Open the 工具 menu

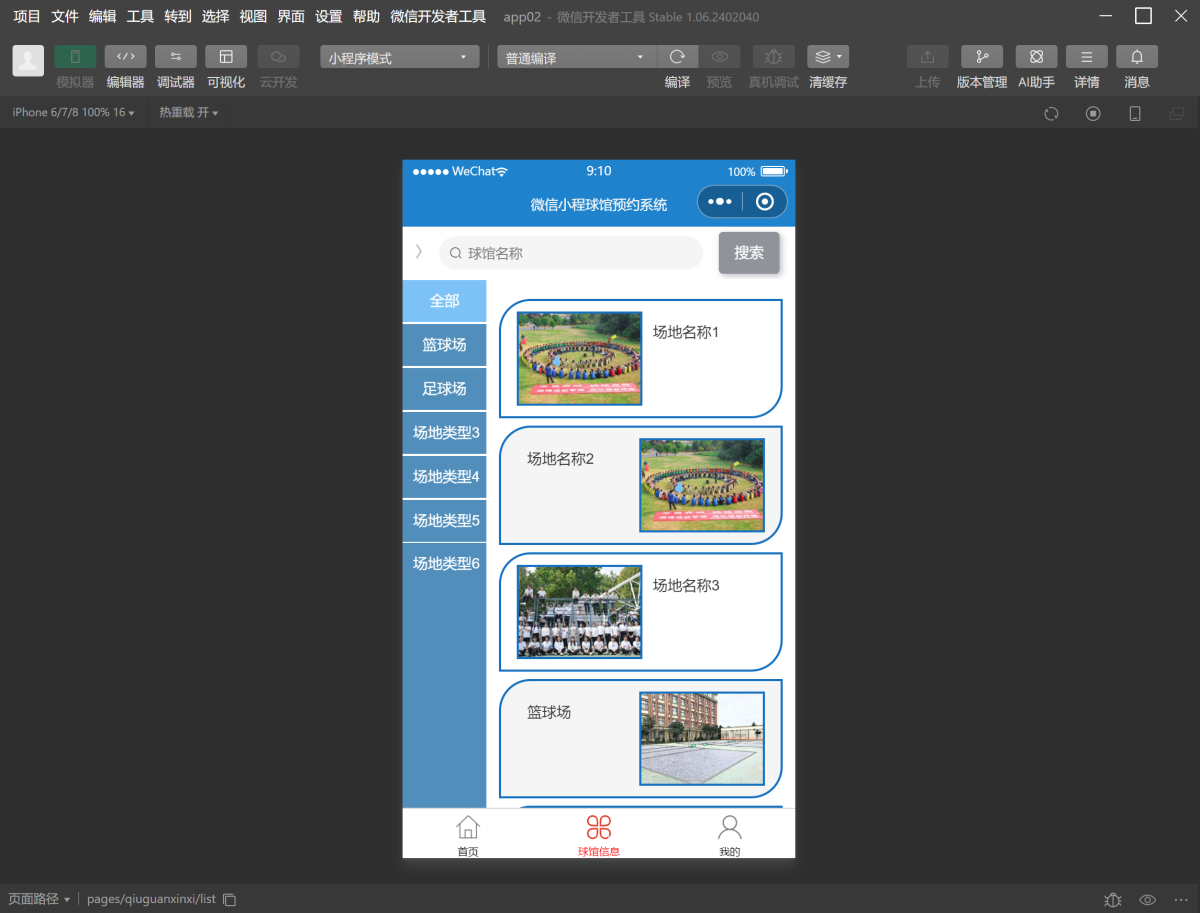pos(140,16)
